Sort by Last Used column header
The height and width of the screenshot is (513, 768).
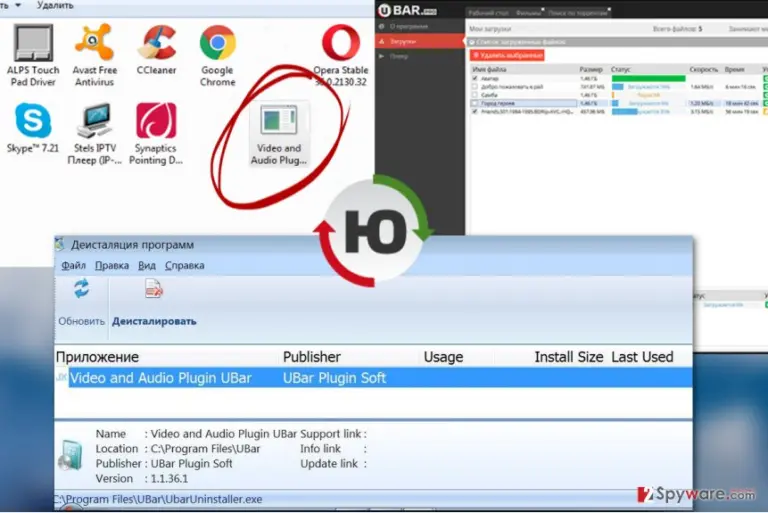pyautogui.click(x=642, y=357)
